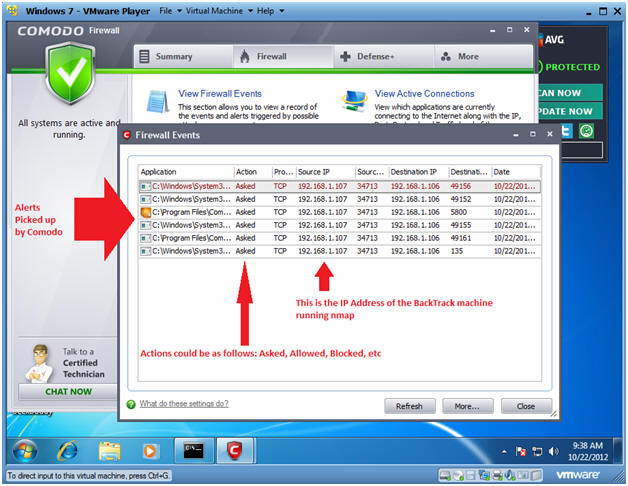Click the AVG gadget search input field

(581, 151)
